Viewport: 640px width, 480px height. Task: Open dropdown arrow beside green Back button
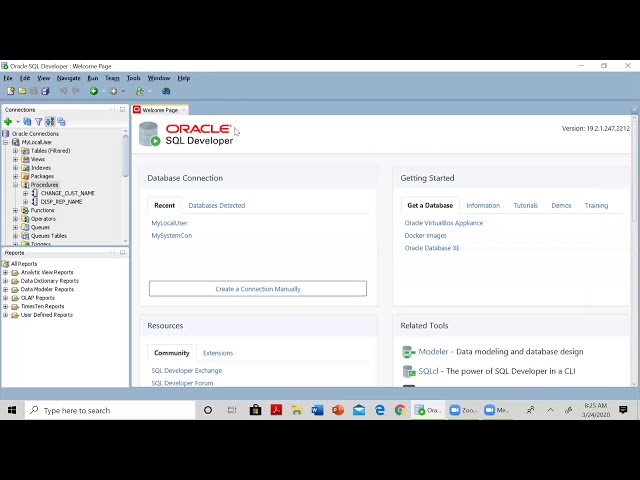[x=103, y=91]
